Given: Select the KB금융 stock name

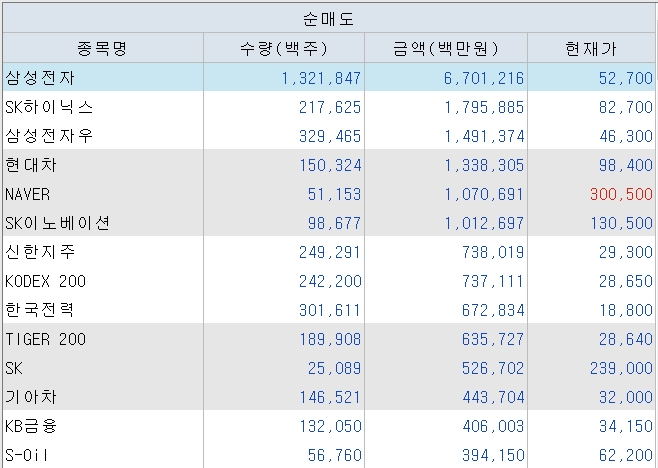Looking at the screenshot, I should (31, 426).
